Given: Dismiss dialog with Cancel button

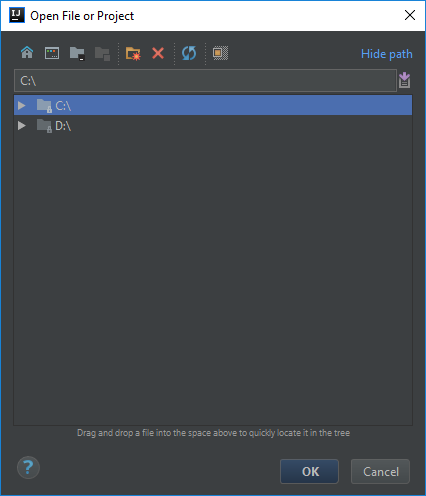Looking at the screenshot, I should click(x=380, y=471).
